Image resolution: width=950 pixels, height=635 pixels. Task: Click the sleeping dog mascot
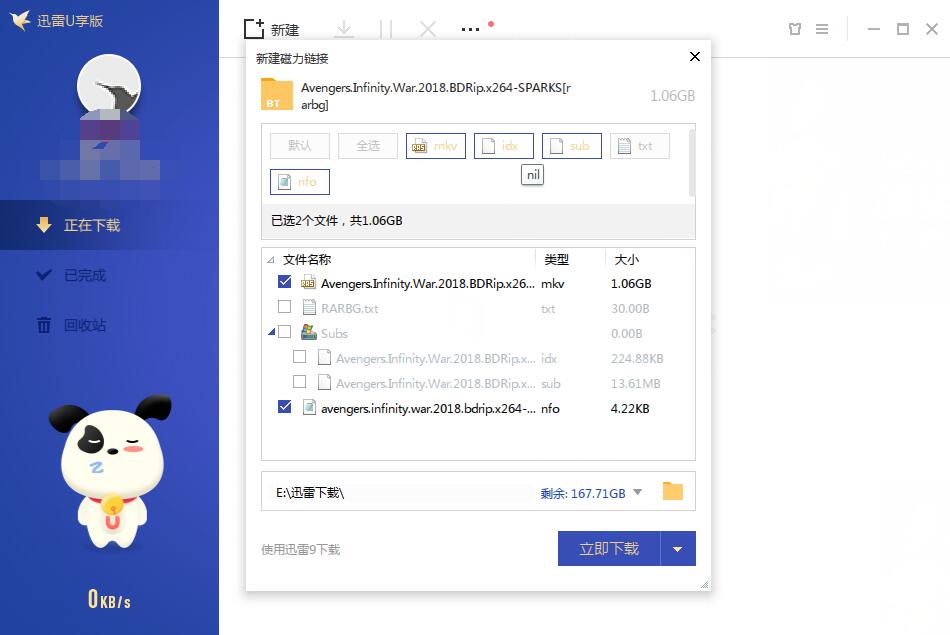pos(110,471)
